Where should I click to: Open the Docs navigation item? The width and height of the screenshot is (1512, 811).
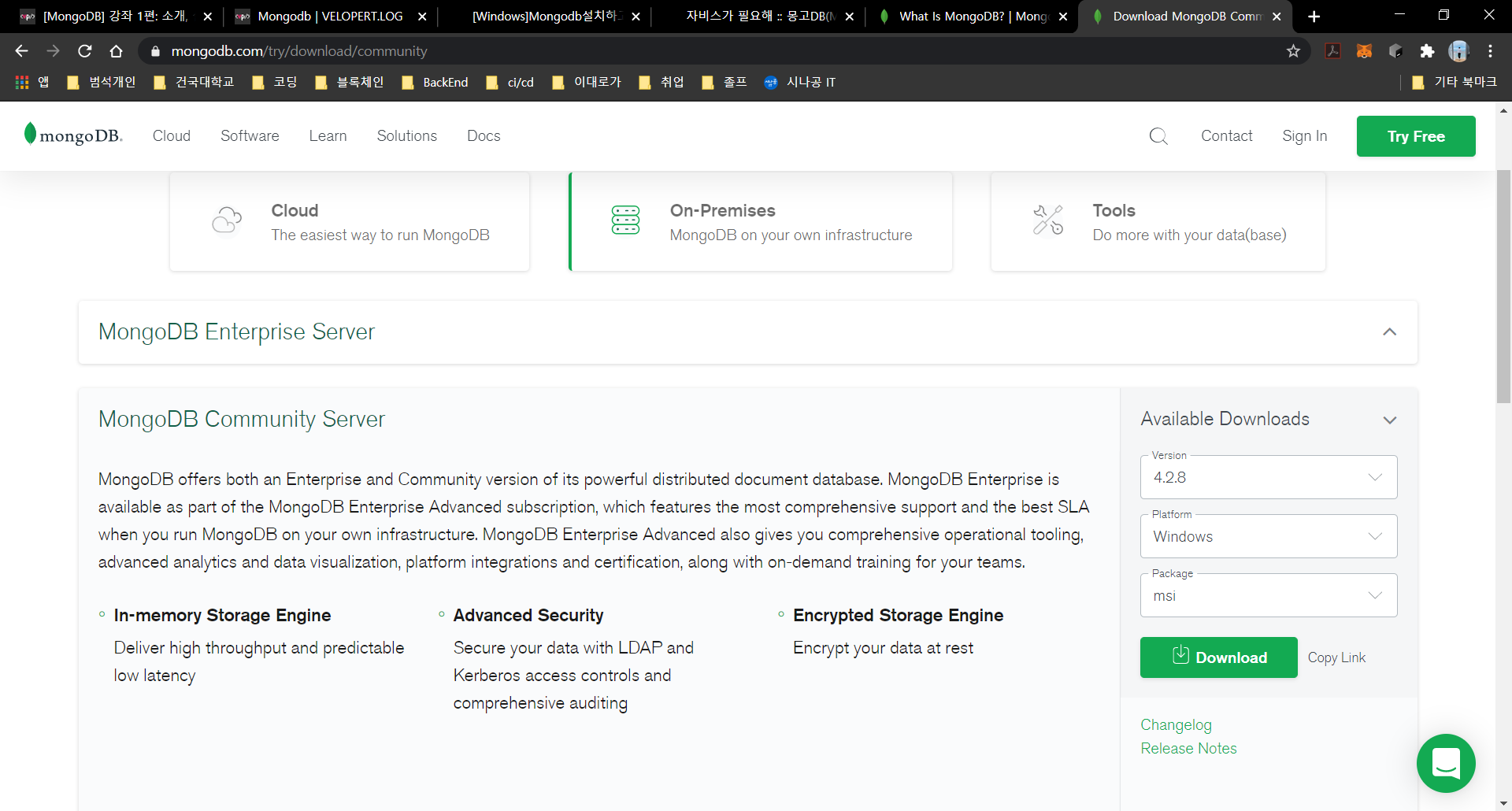pos(484,136)
